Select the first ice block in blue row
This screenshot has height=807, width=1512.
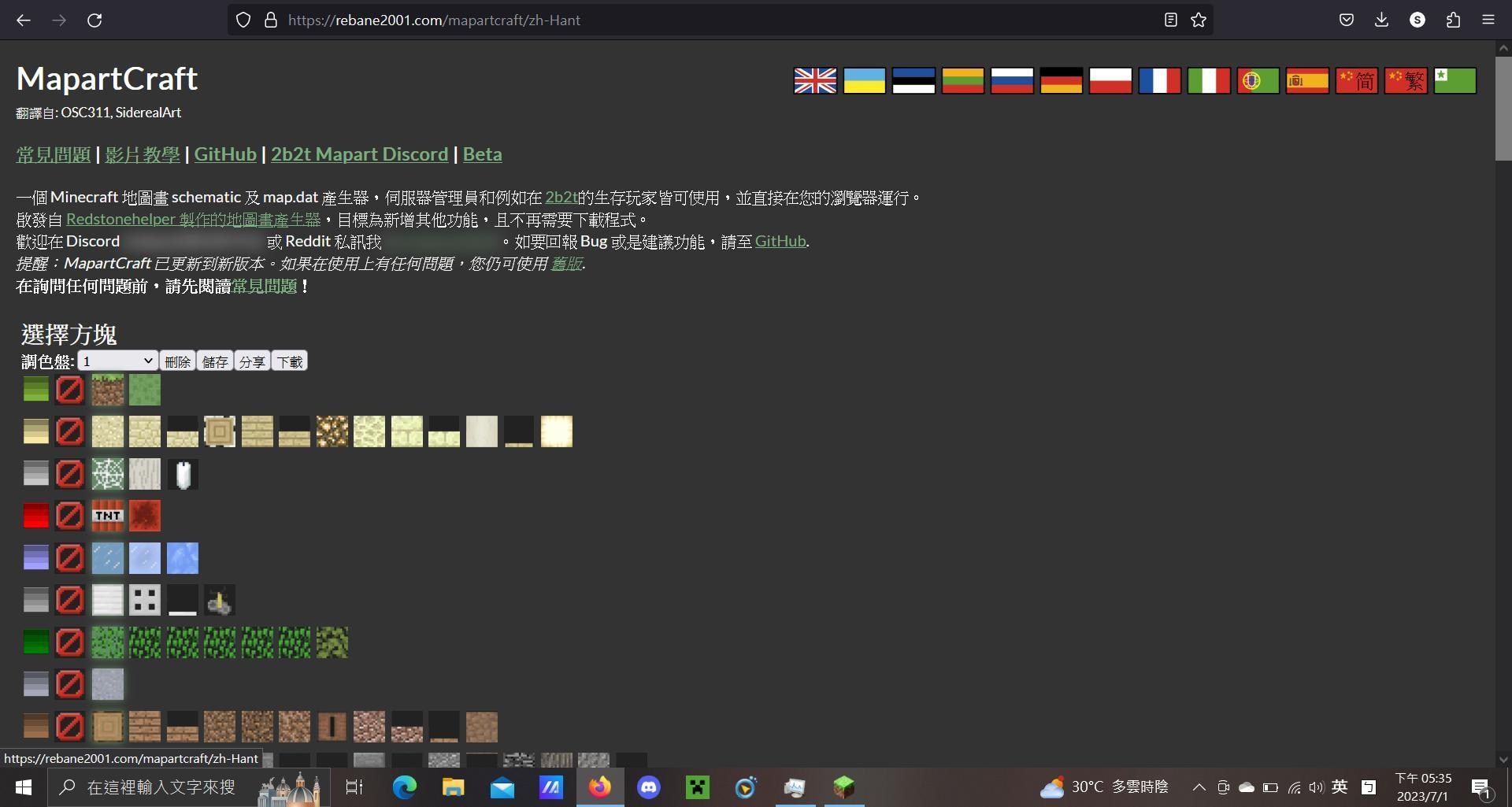point(108,558)
